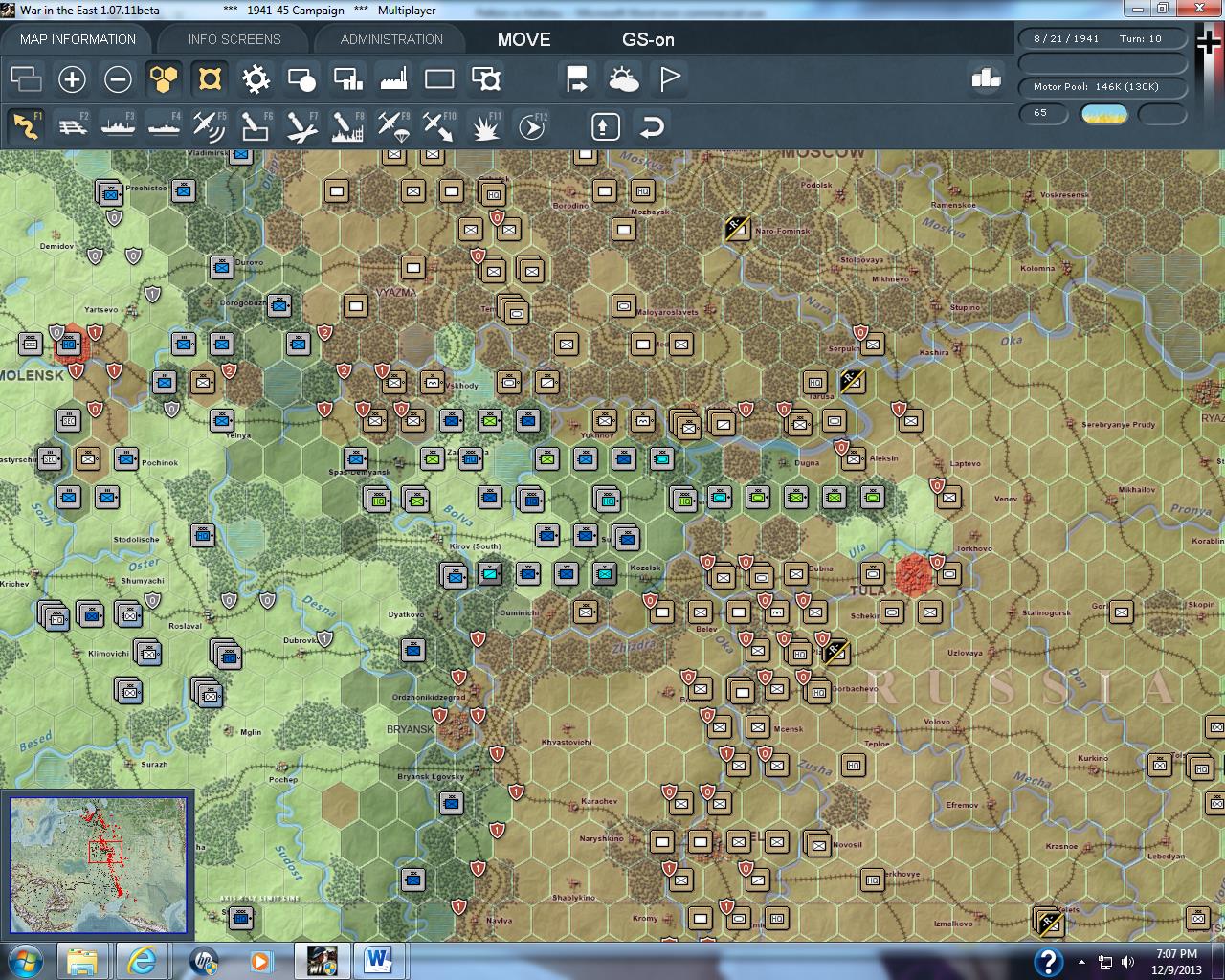This screenshot has height=980, width=1225.
Task: Launch Internet Explorer from the taskbar
Action: [143, 960]
